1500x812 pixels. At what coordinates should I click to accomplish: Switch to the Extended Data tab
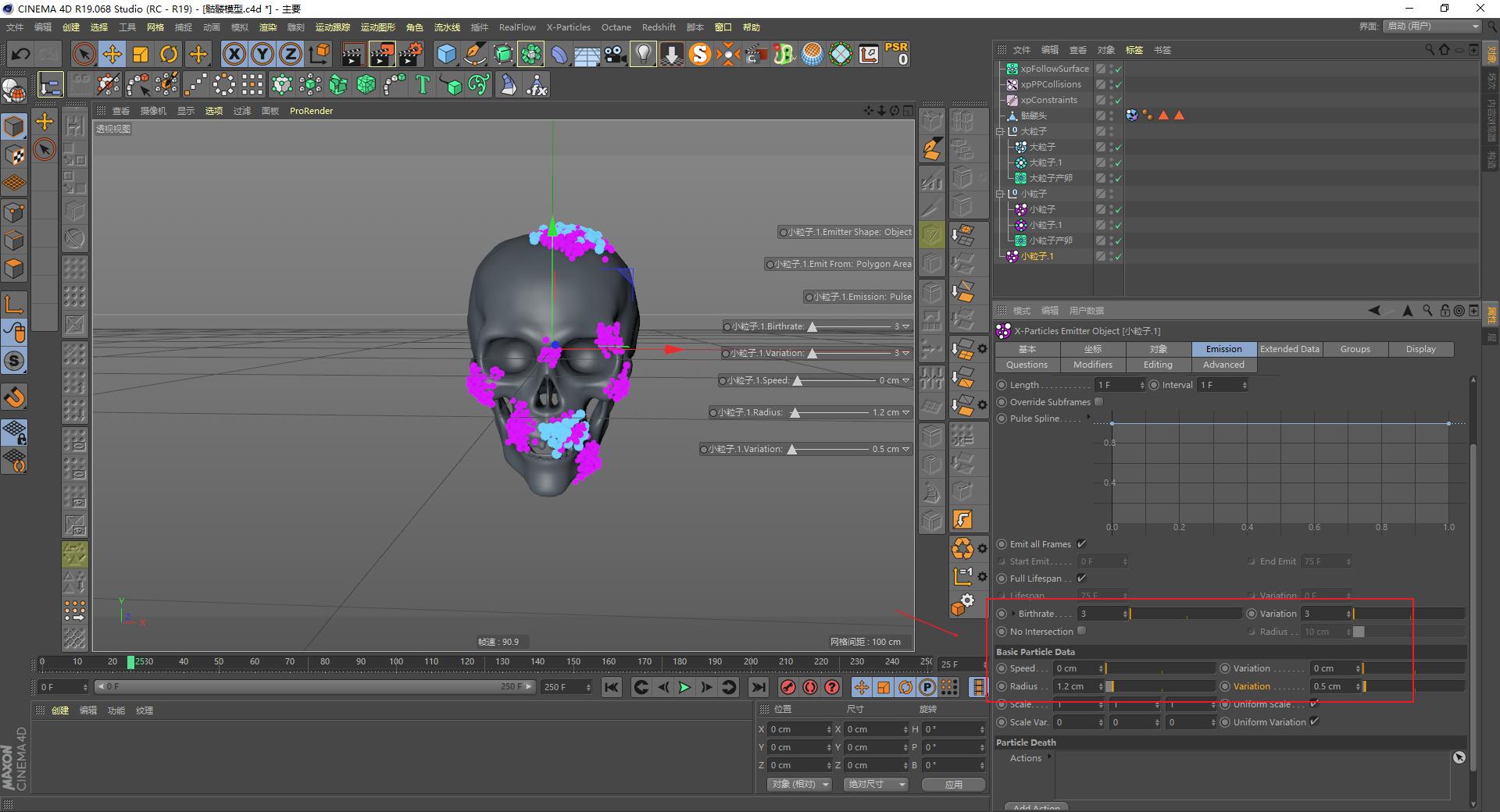[1289, 349]
